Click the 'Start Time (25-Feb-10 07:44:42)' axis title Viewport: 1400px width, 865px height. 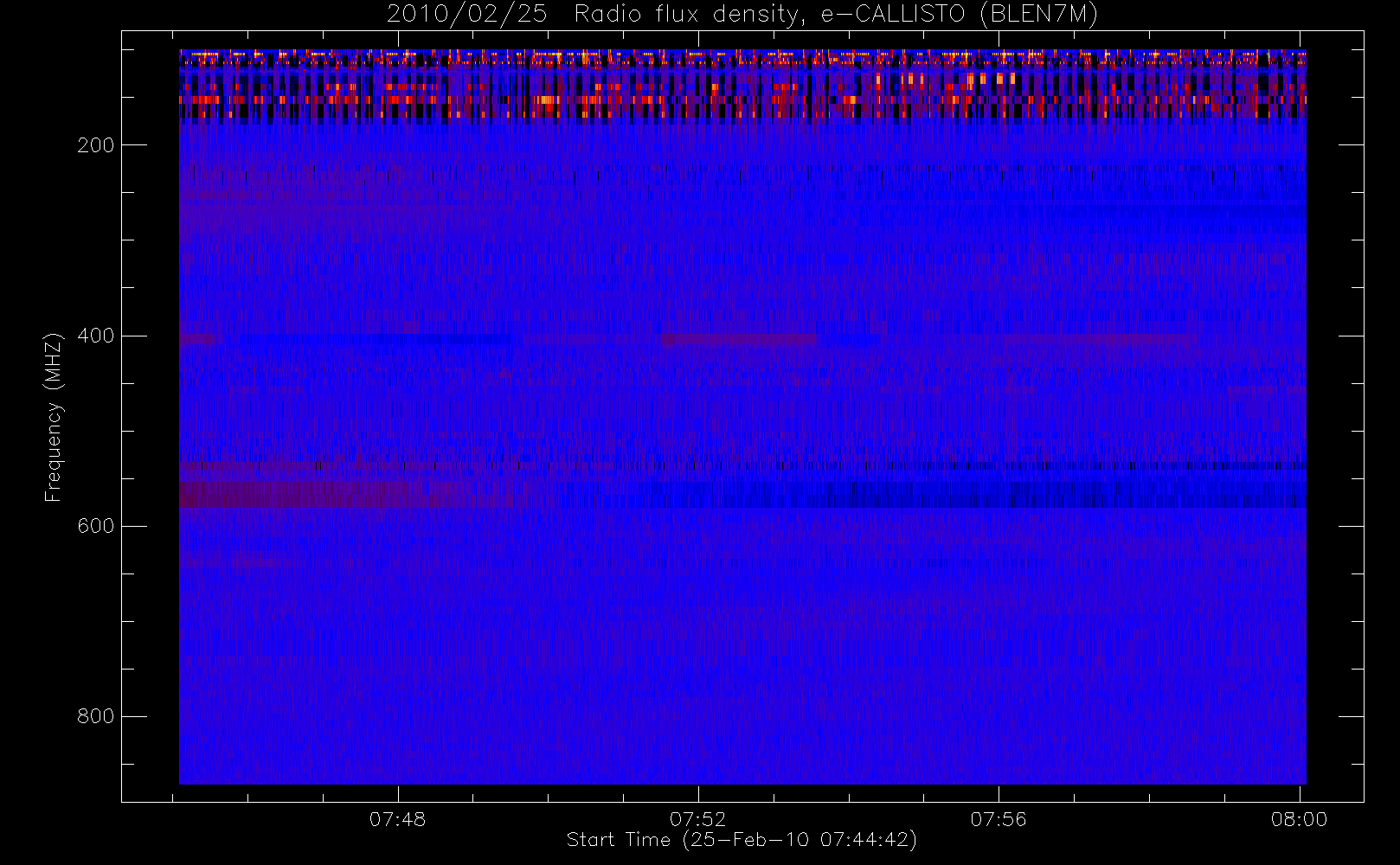pos(742,840)
